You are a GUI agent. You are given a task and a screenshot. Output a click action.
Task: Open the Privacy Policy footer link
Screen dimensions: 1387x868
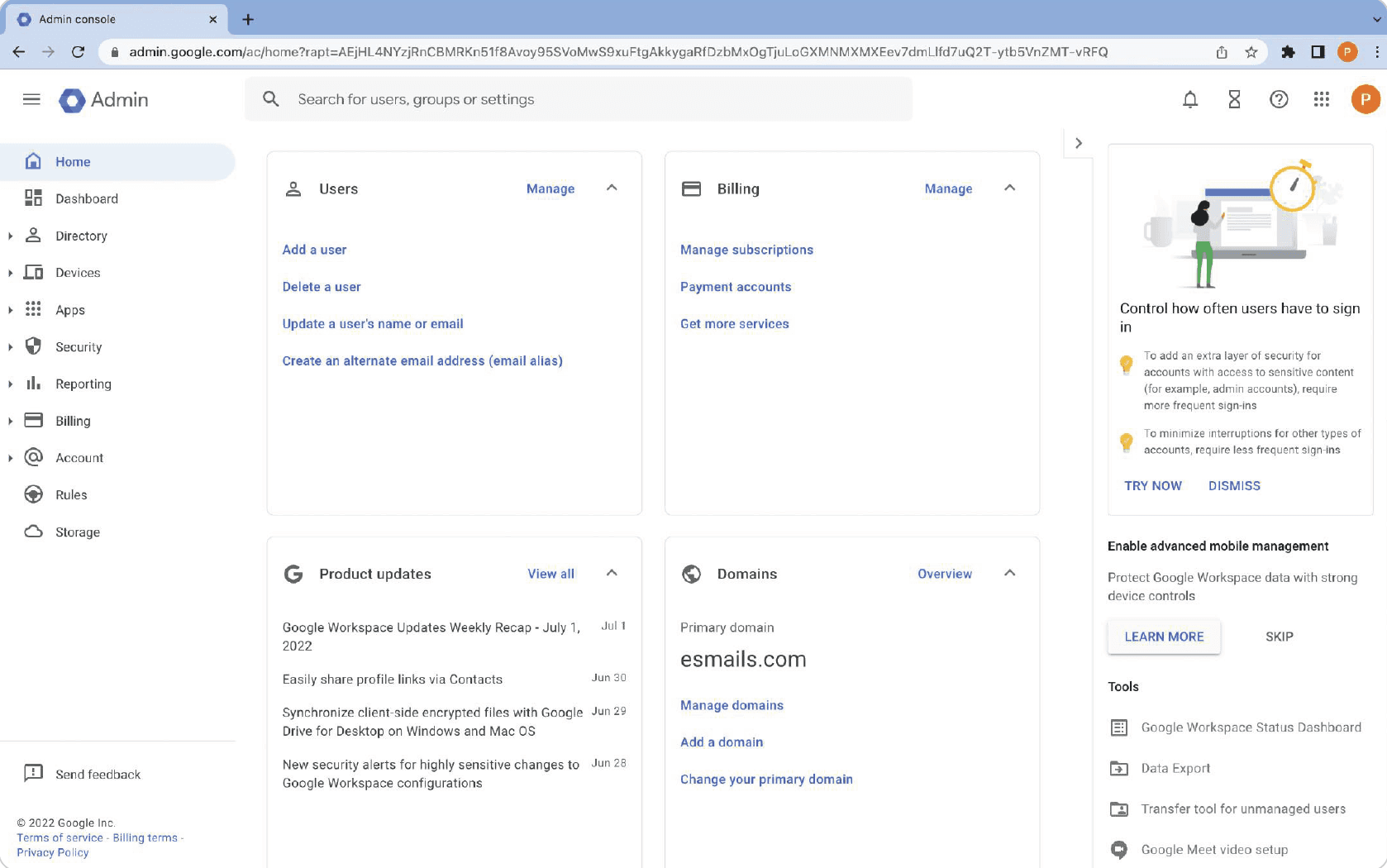pos(53,852)
